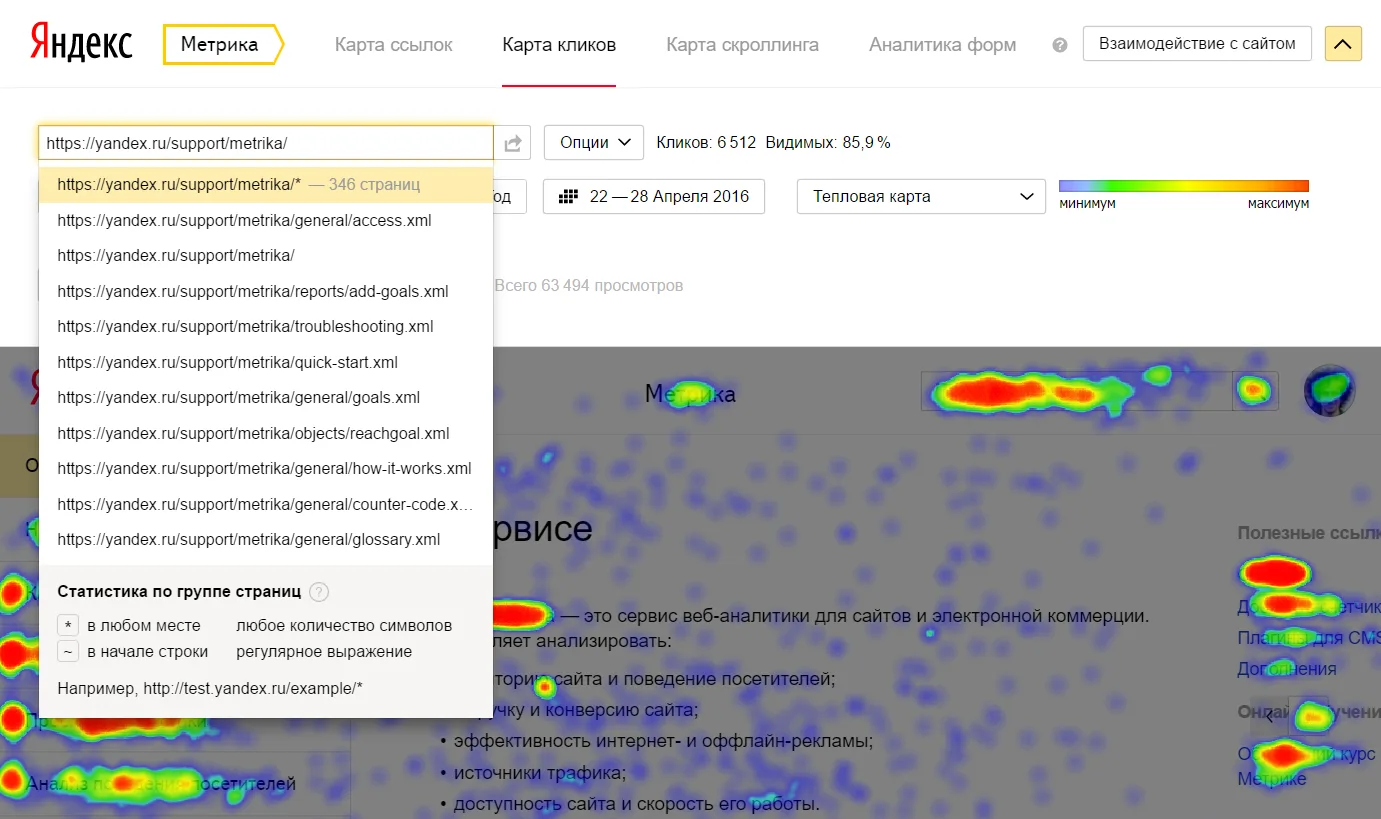Image resolution: width=1381 pixels, height=819 pixels.
Task: Switch to the Карта ссылок tab
Action: pos(394,45)
